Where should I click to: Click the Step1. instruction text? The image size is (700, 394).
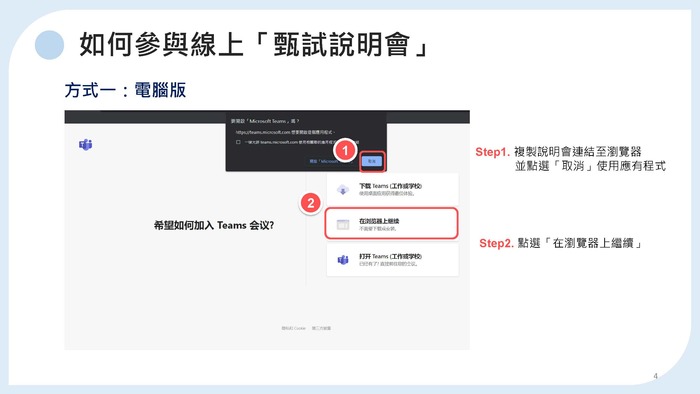point(571,159)
